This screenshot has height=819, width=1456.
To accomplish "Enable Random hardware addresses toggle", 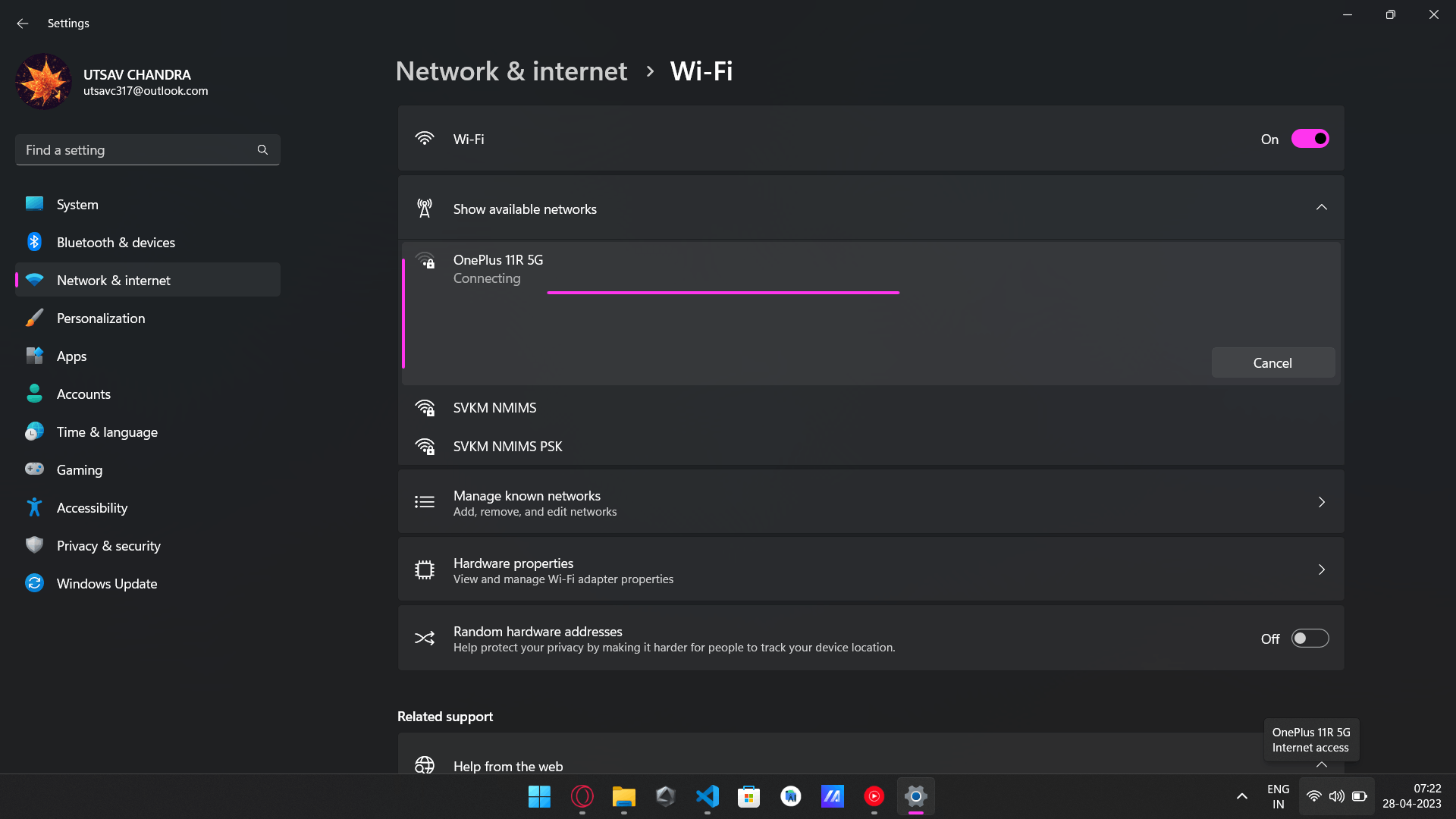I will click(x=1310, y=639).
